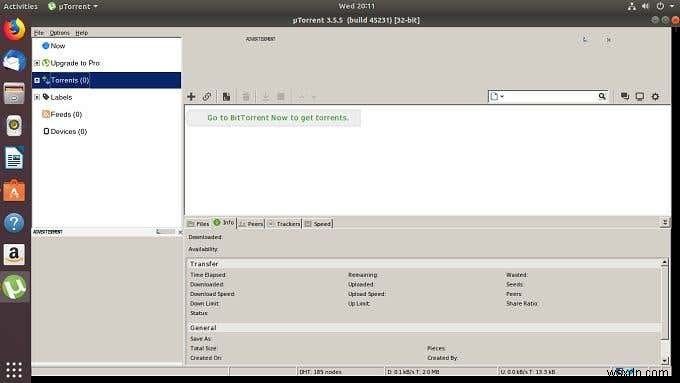The image size is (680, 383).
Task: Open the network indicator in the top bar
Action: [632, 6]
